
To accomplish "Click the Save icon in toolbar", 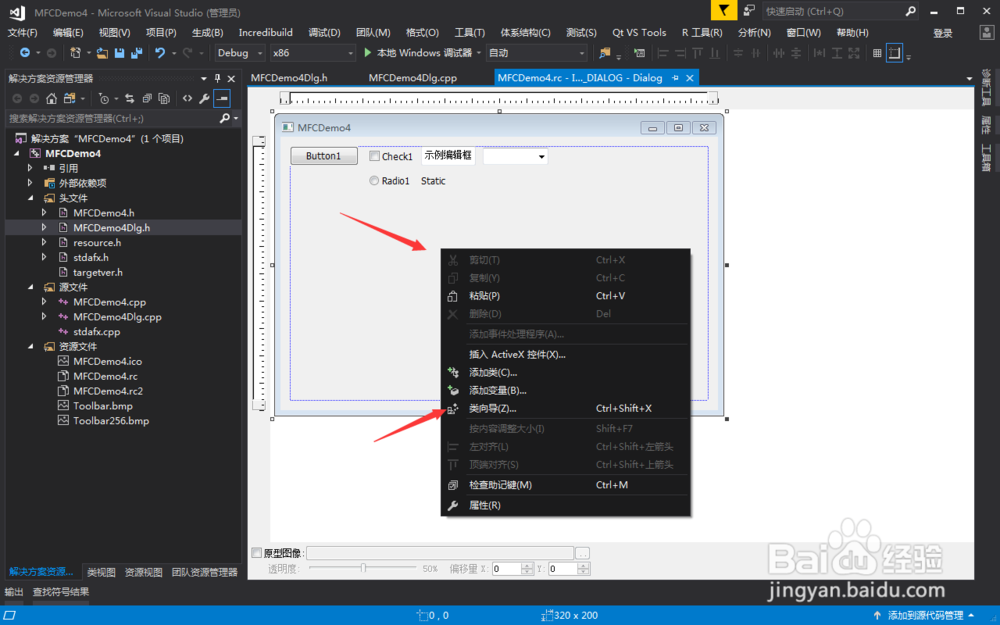I will pyautogui.click(x=119, y=53).
